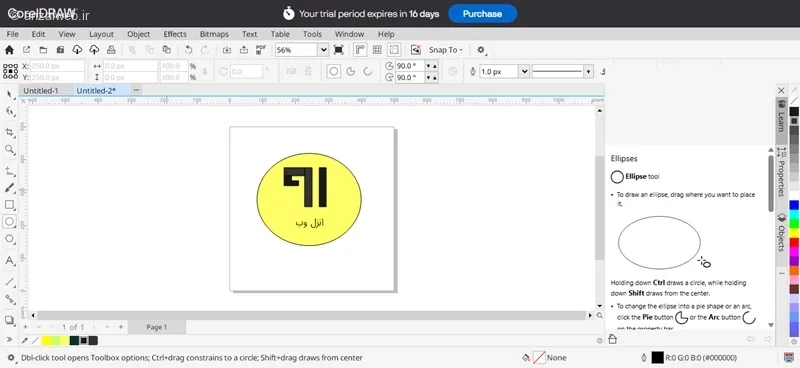Viewport: 800px width, 368px height.
Task: Click the Learn panel vertical scrollbar
Action: click(771, 183)
